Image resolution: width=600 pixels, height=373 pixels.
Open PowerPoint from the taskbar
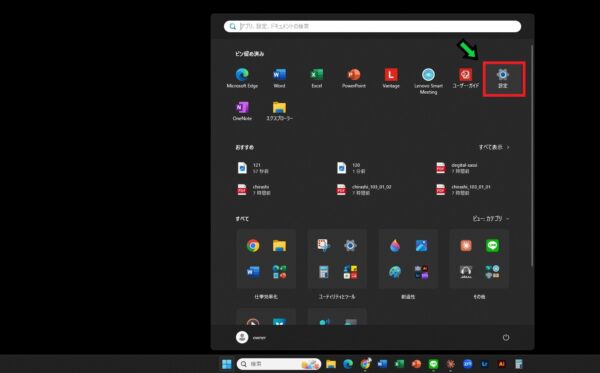click(x=416, y=364)
